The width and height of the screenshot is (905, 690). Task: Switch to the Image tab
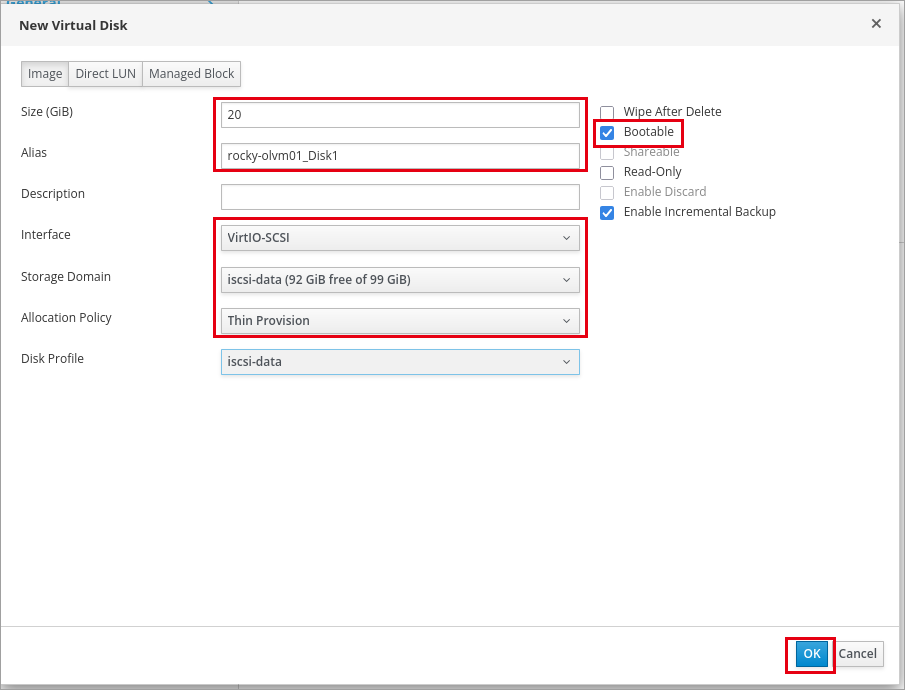(x=45, y=74)
